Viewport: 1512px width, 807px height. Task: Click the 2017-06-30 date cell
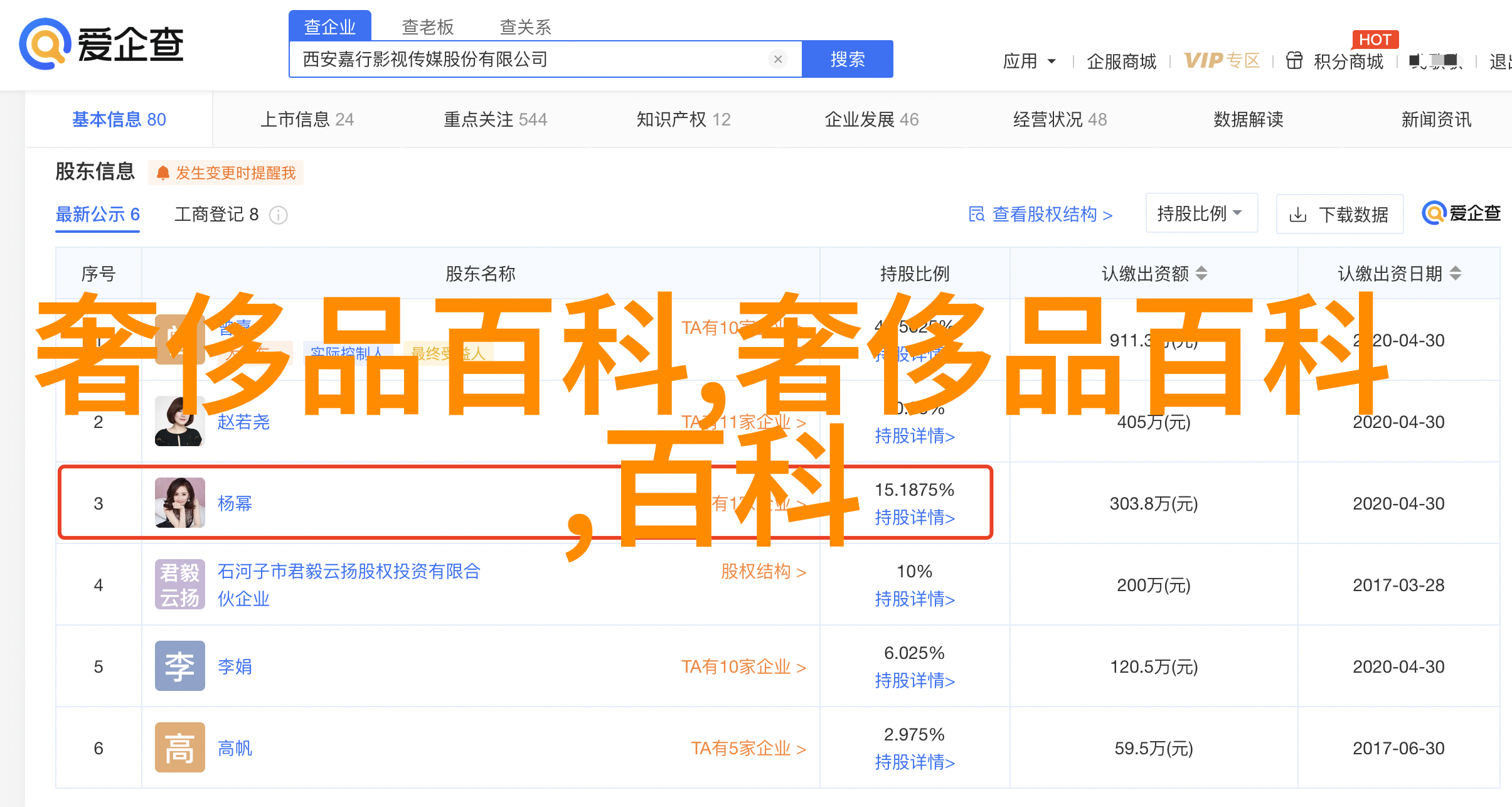coord(1398,748)
